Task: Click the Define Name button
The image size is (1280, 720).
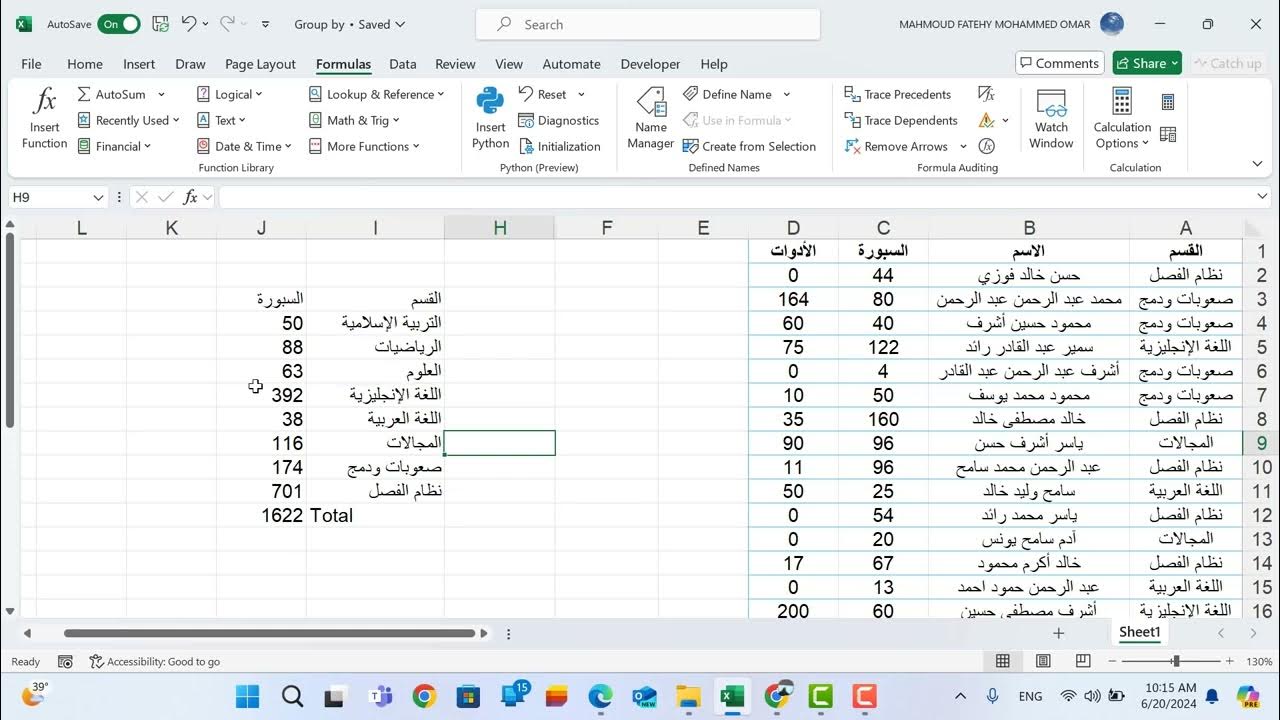Action: click(727, 94)
